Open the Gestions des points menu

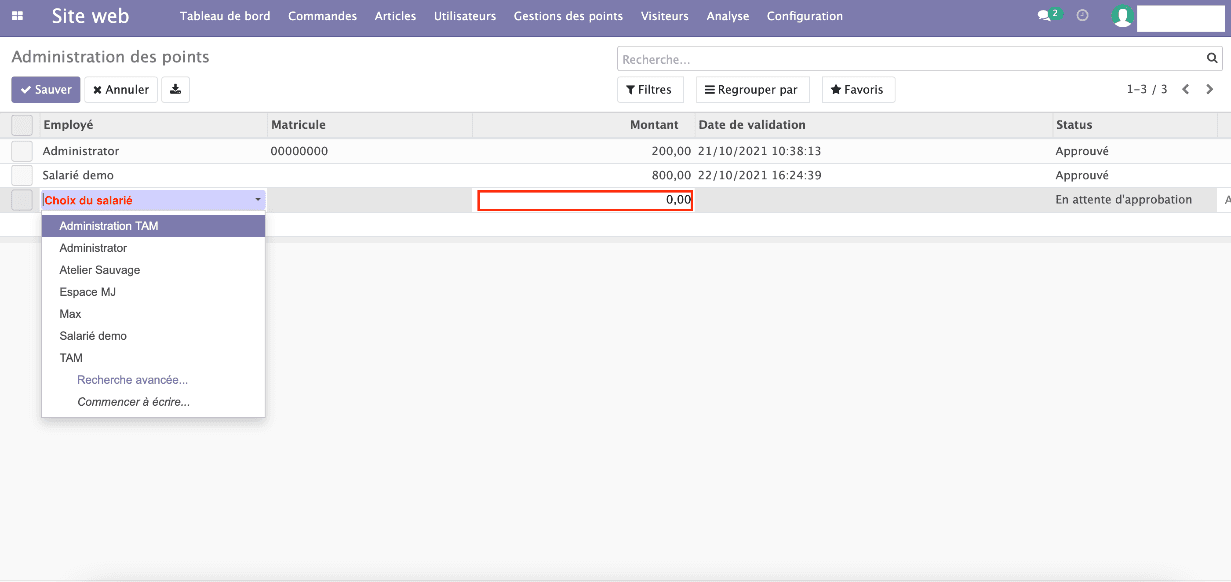click(x=568, y=16)
